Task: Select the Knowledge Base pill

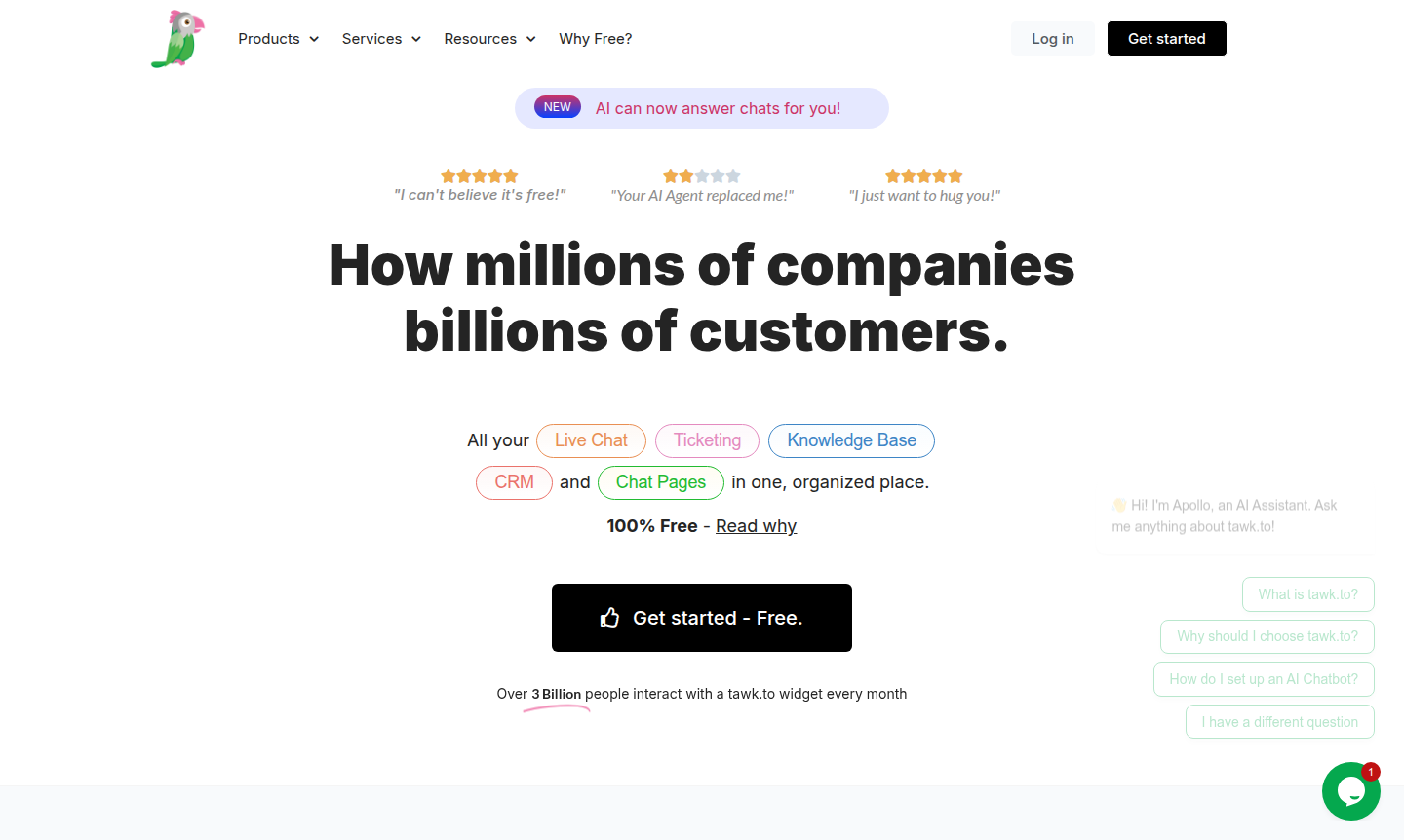Action: pos(851,440)
